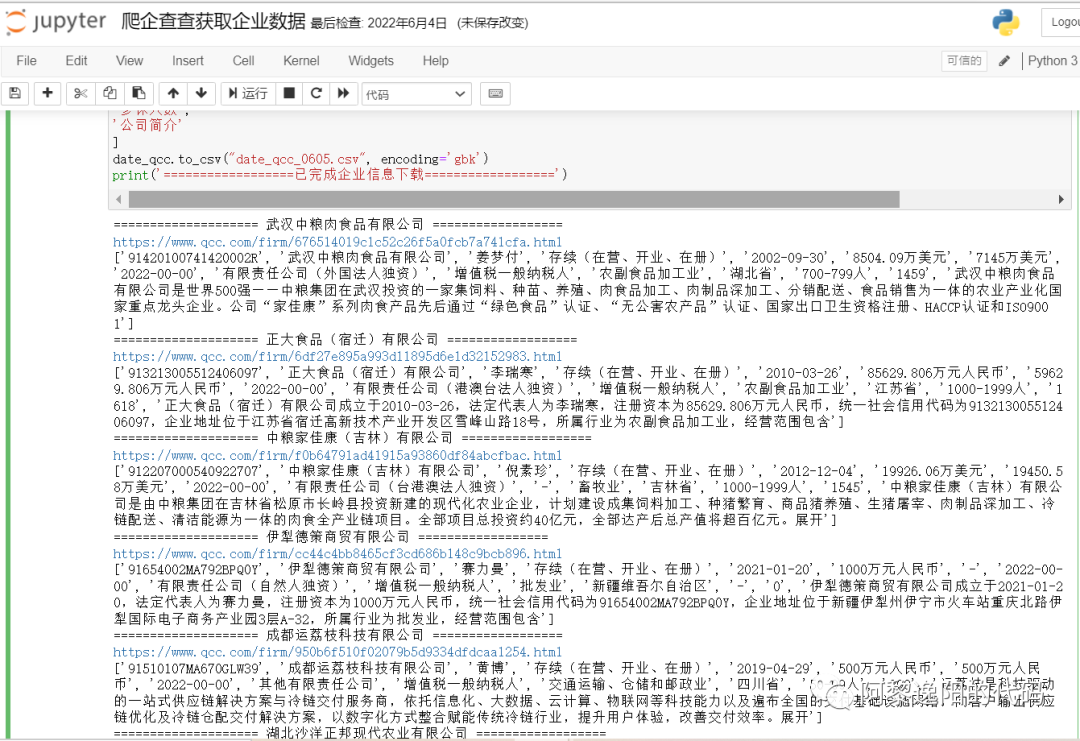Interrupt the kernel with stop icon
Image resolution: width=1080 pixels, height=741 pixels.
click(x=289, y=93)
